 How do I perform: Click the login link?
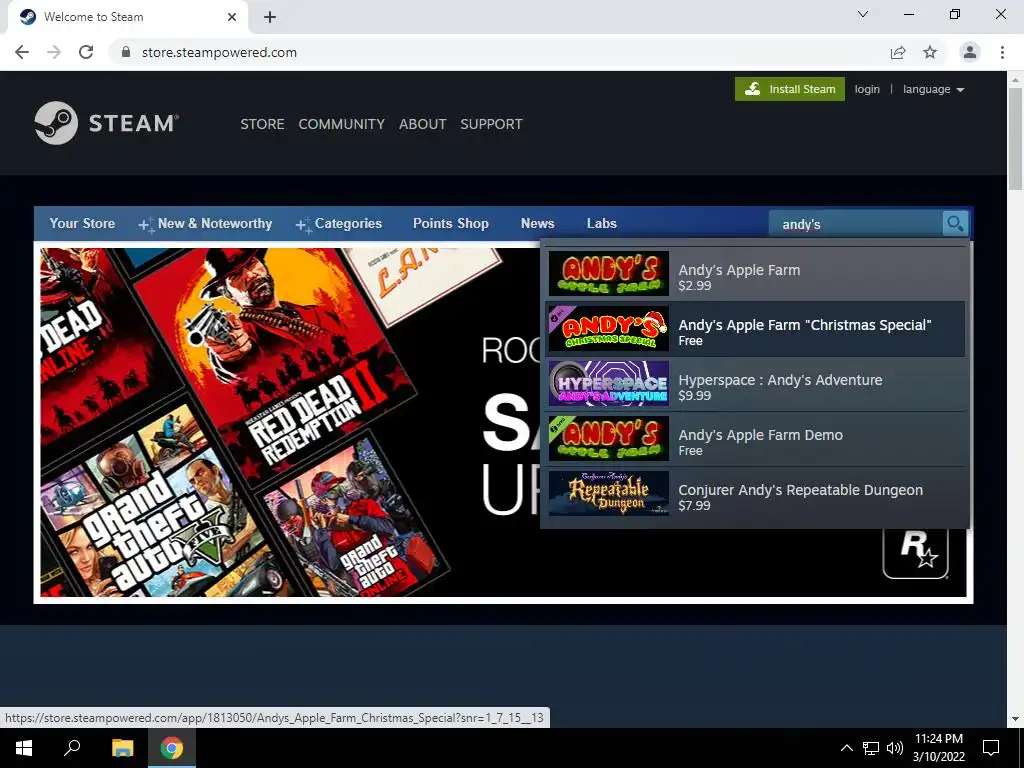867,89
